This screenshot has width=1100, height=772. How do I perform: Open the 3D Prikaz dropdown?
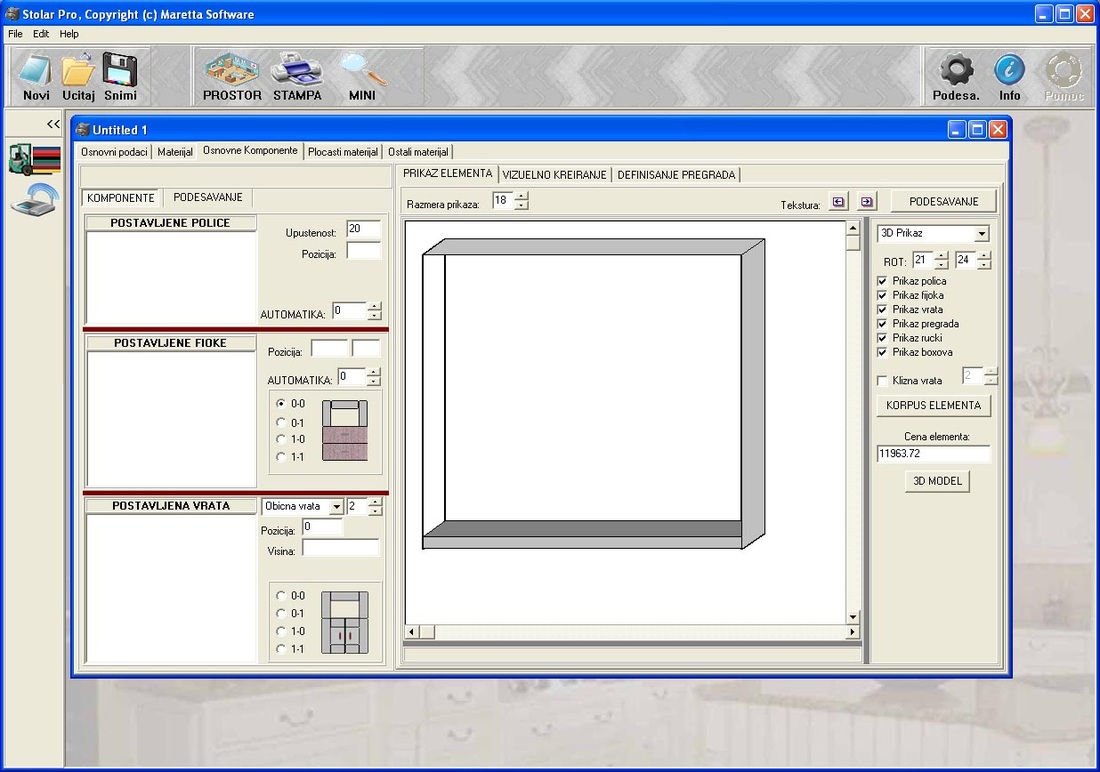point(981,234)
